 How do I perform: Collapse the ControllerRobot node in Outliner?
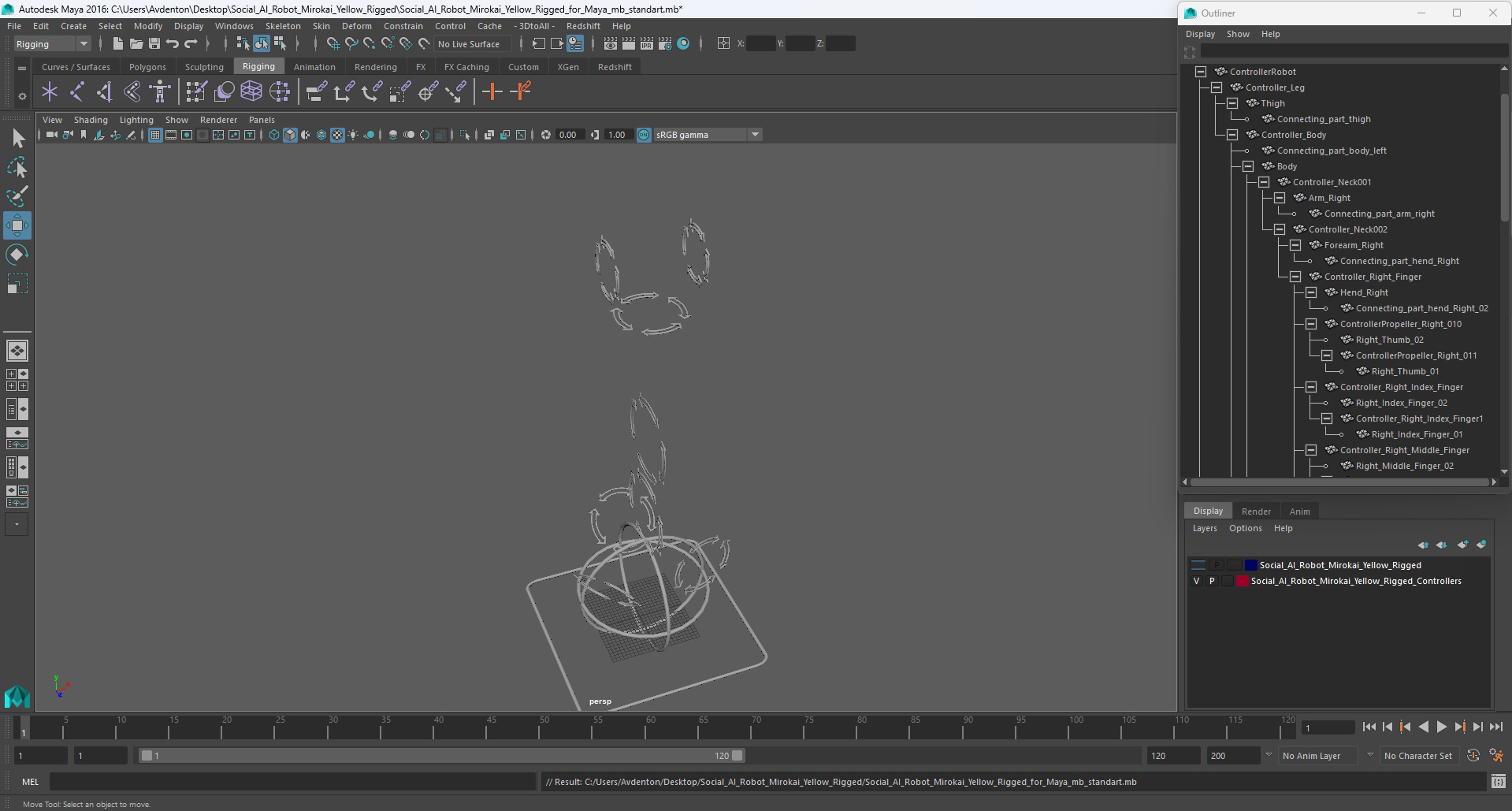point(1201,72)
